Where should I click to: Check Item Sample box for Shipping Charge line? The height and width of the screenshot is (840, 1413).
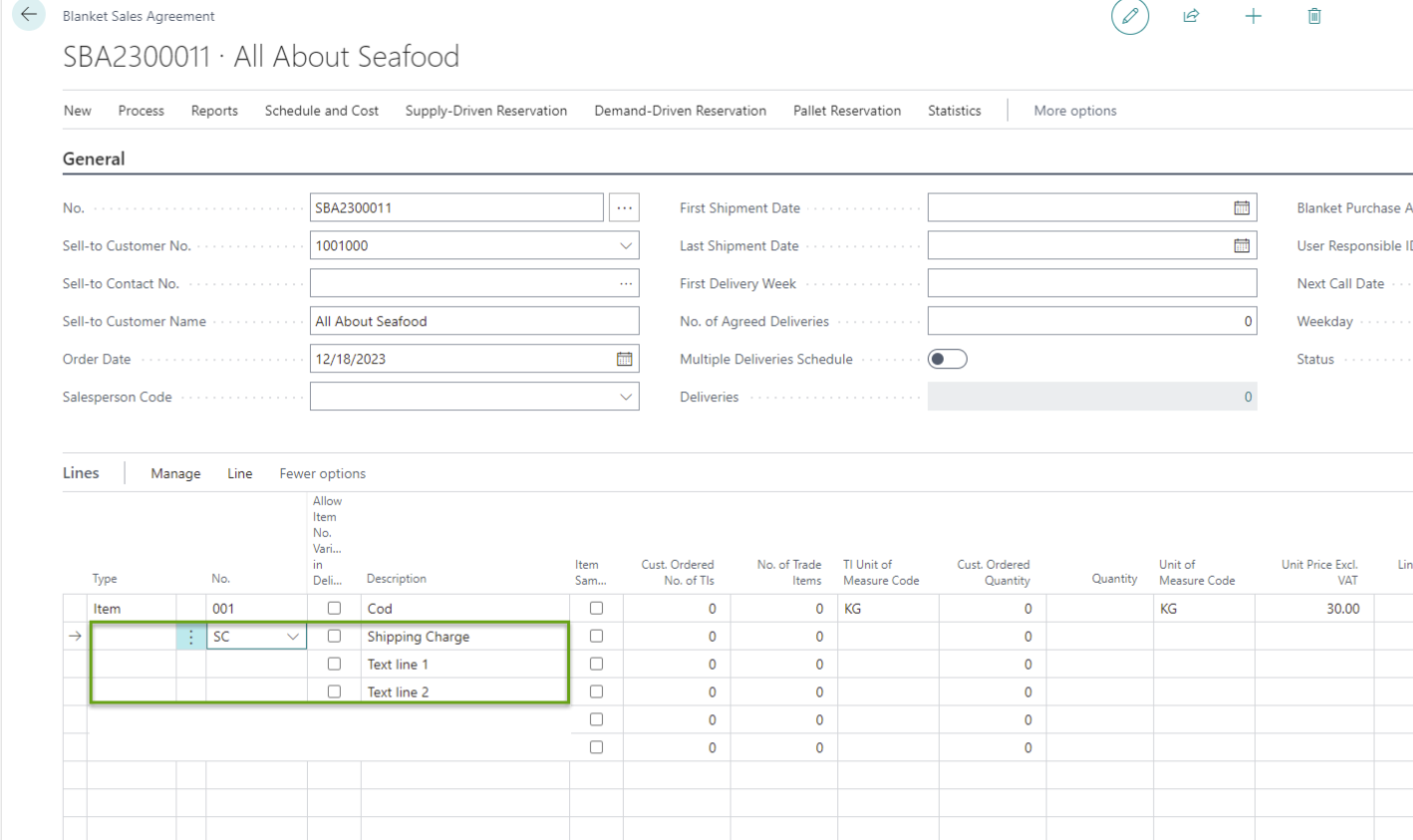[x=596, y=636]
